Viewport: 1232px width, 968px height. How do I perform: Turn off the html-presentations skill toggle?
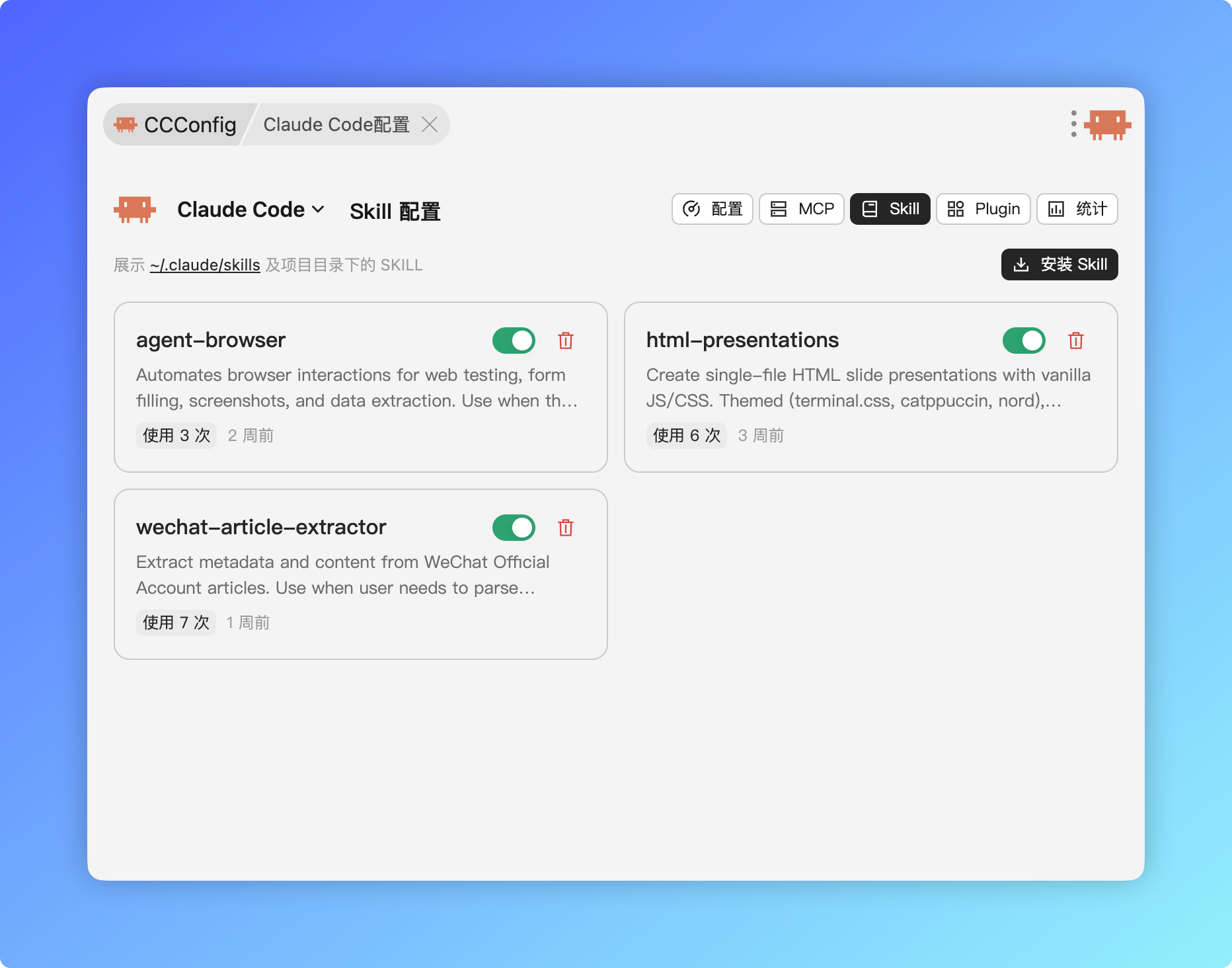(x=1024, y=341)
